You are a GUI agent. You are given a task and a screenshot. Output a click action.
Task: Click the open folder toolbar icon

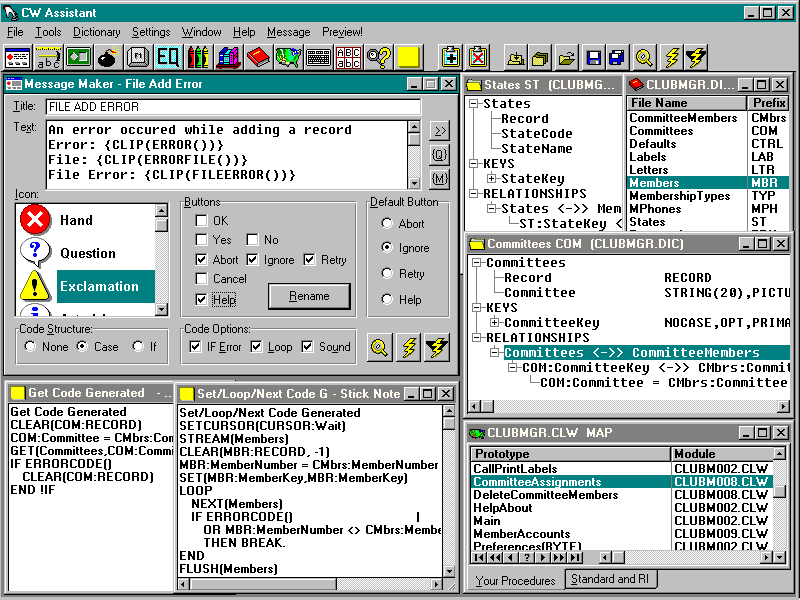567,58
